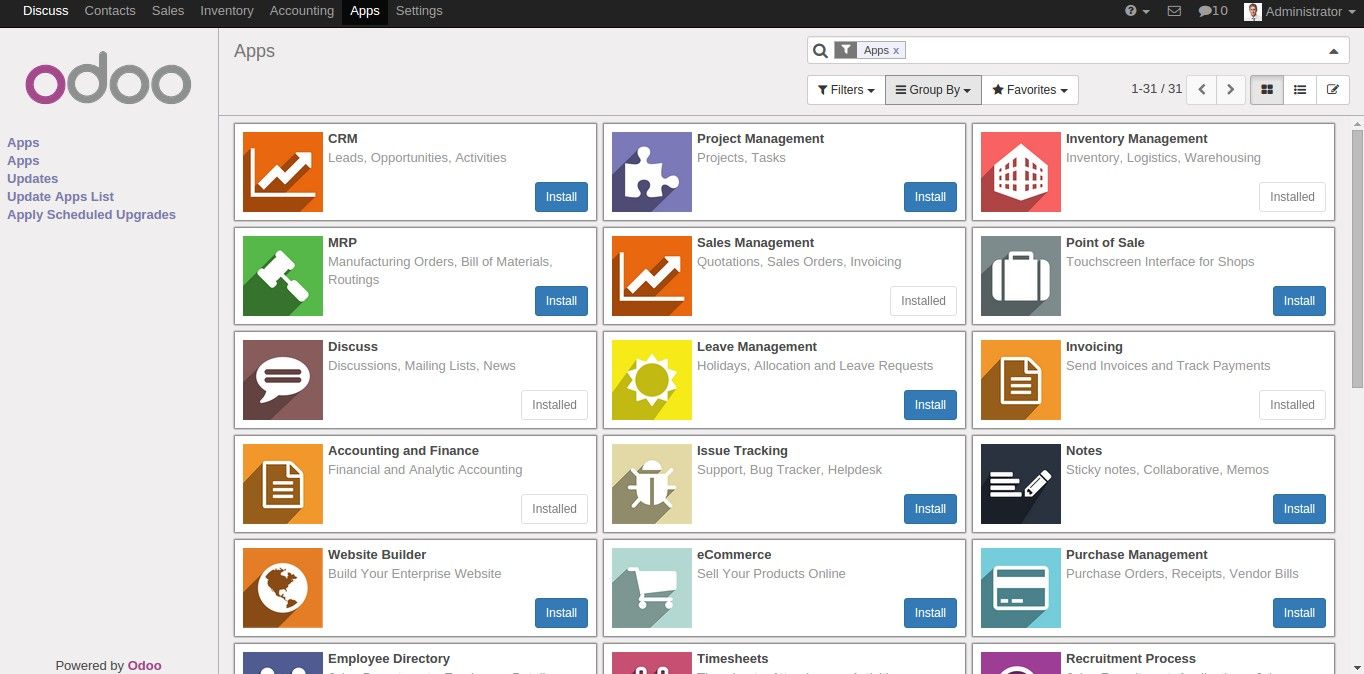1364x674 pixels.
Task: Install the MRP app
Action: point(561,301)
